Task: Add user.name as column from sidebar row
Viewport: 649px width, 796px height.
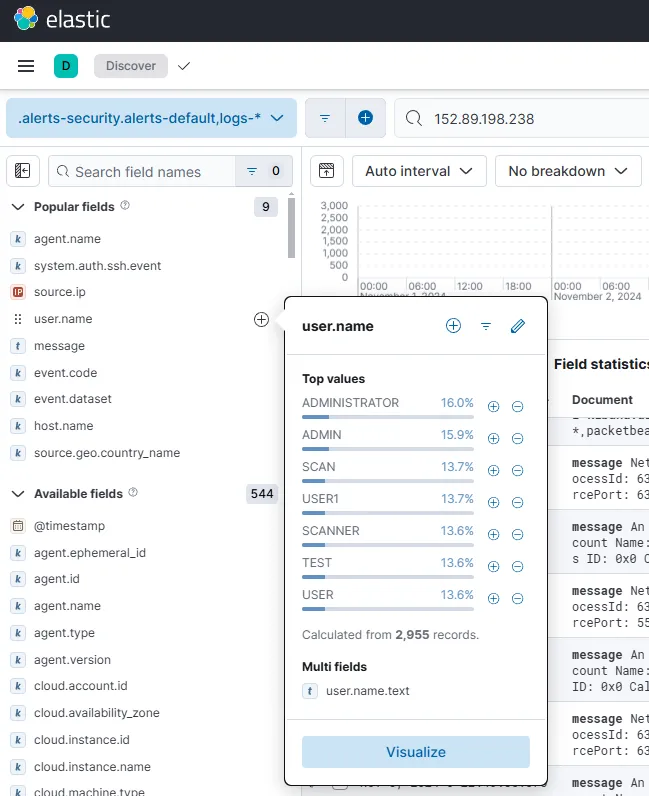Action: pyautogui.click(x=261, y=319)
